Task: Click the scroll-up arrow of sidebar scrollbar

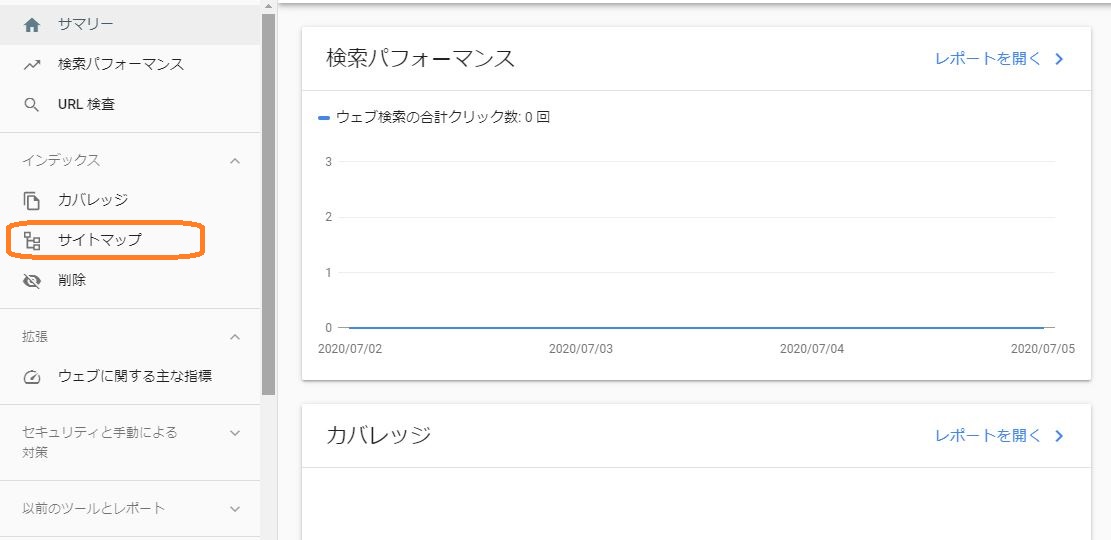Action: (x=269, y=6)
